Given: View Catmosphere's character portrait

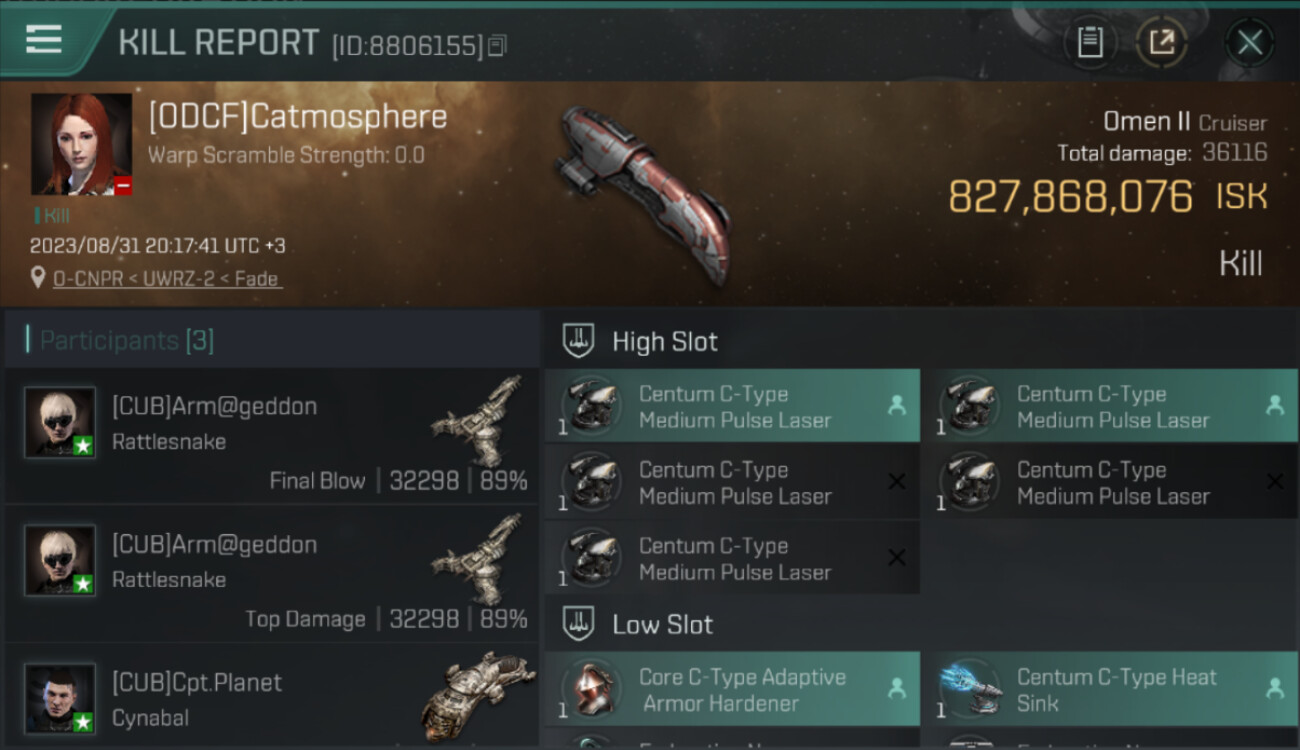Looking at the screenshot, I should [81, 144].
